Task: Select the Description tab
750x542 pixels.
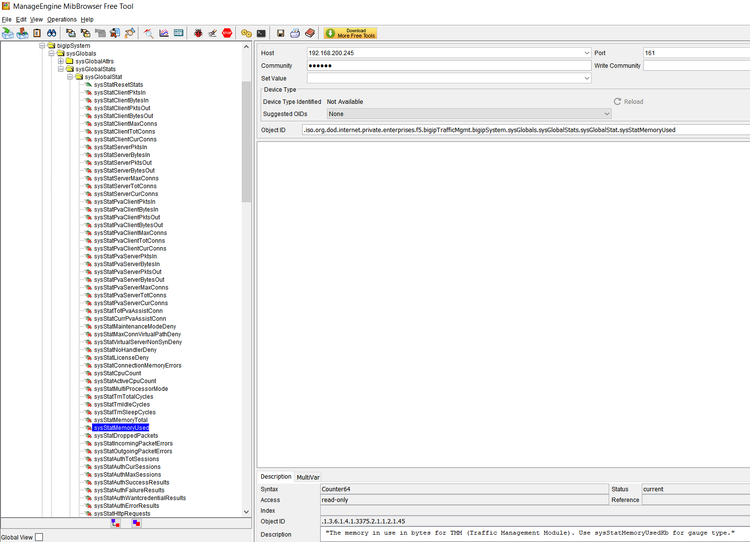Action: 276,477
